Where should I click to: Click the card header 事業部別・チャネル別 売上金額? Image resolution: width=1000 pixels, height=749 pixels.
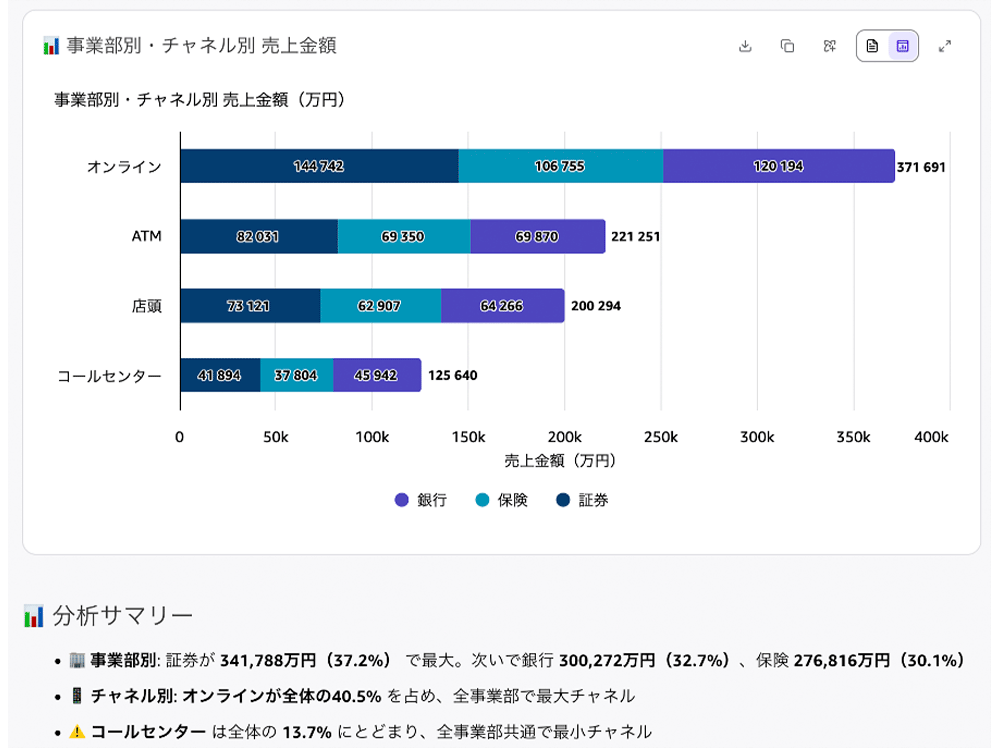[202, 46]
